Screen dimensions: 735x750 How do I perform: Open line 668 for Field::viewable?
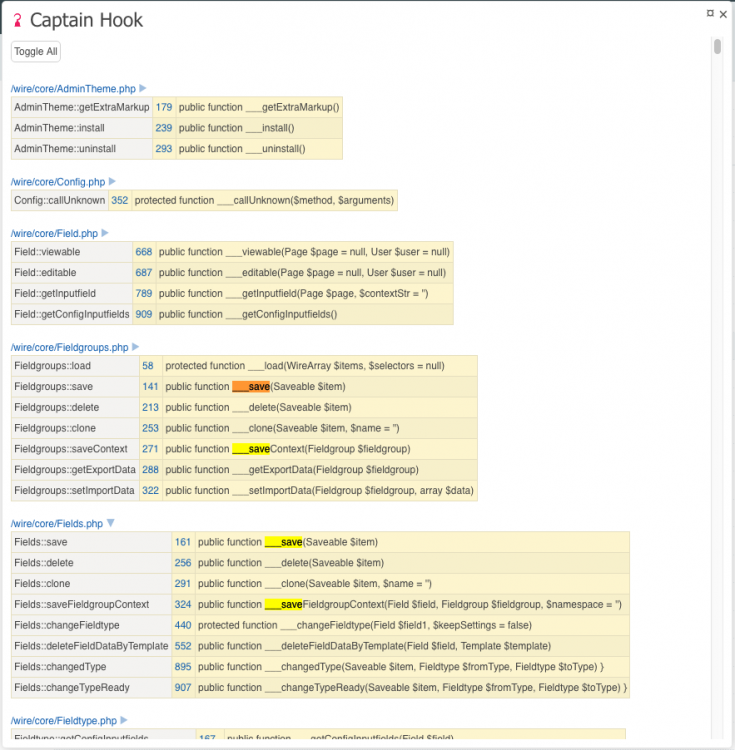click(x=144, y=252)
